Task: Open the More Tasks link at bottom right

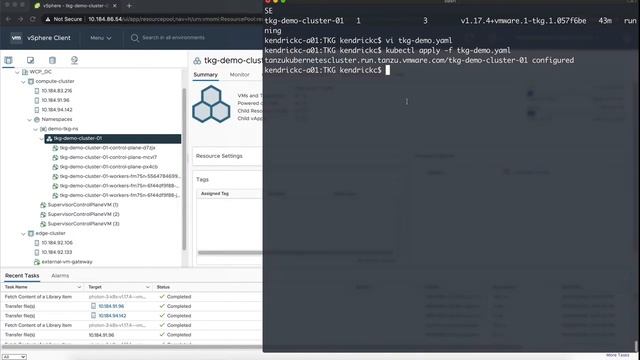Action: (618, 356)
